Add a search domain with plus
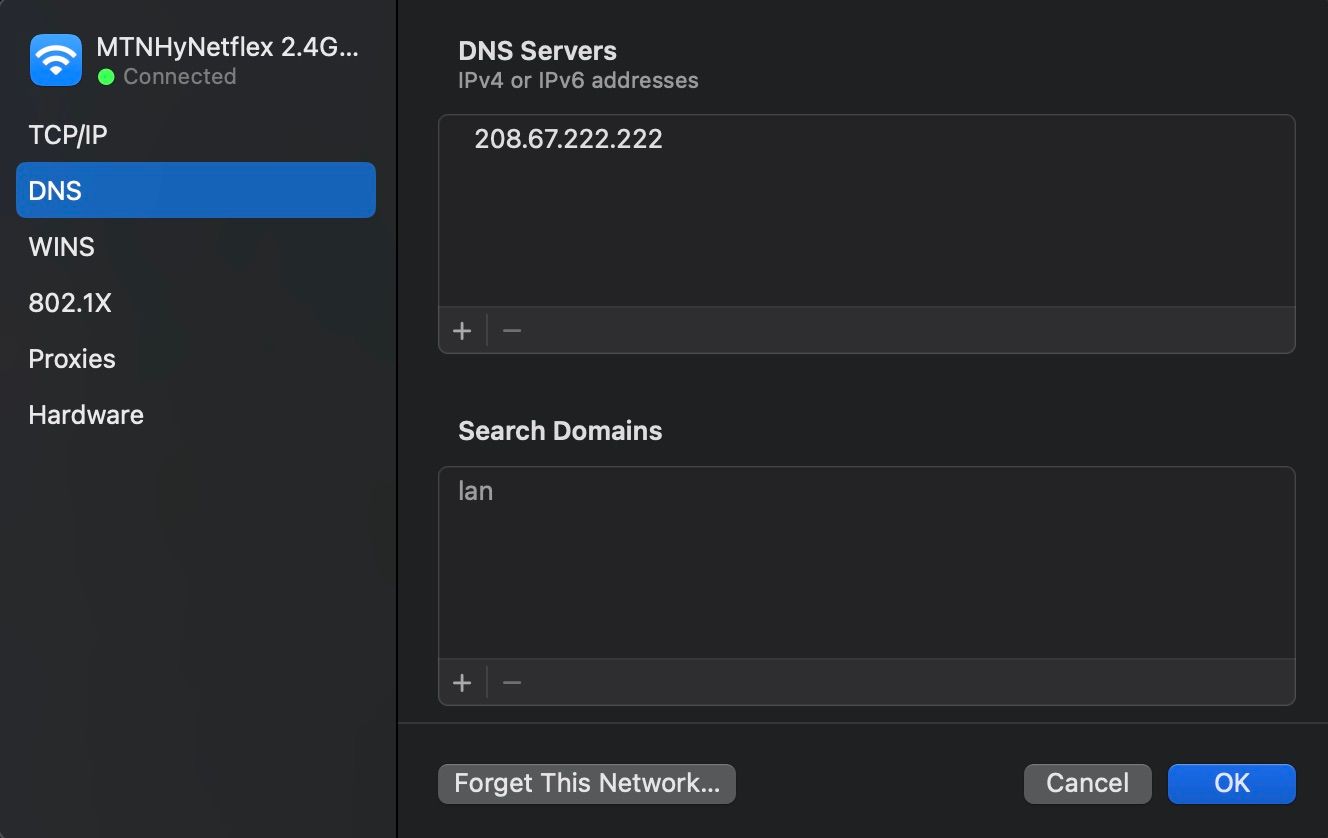Viewport: 1328px width, 838px height. click(462, 683)
